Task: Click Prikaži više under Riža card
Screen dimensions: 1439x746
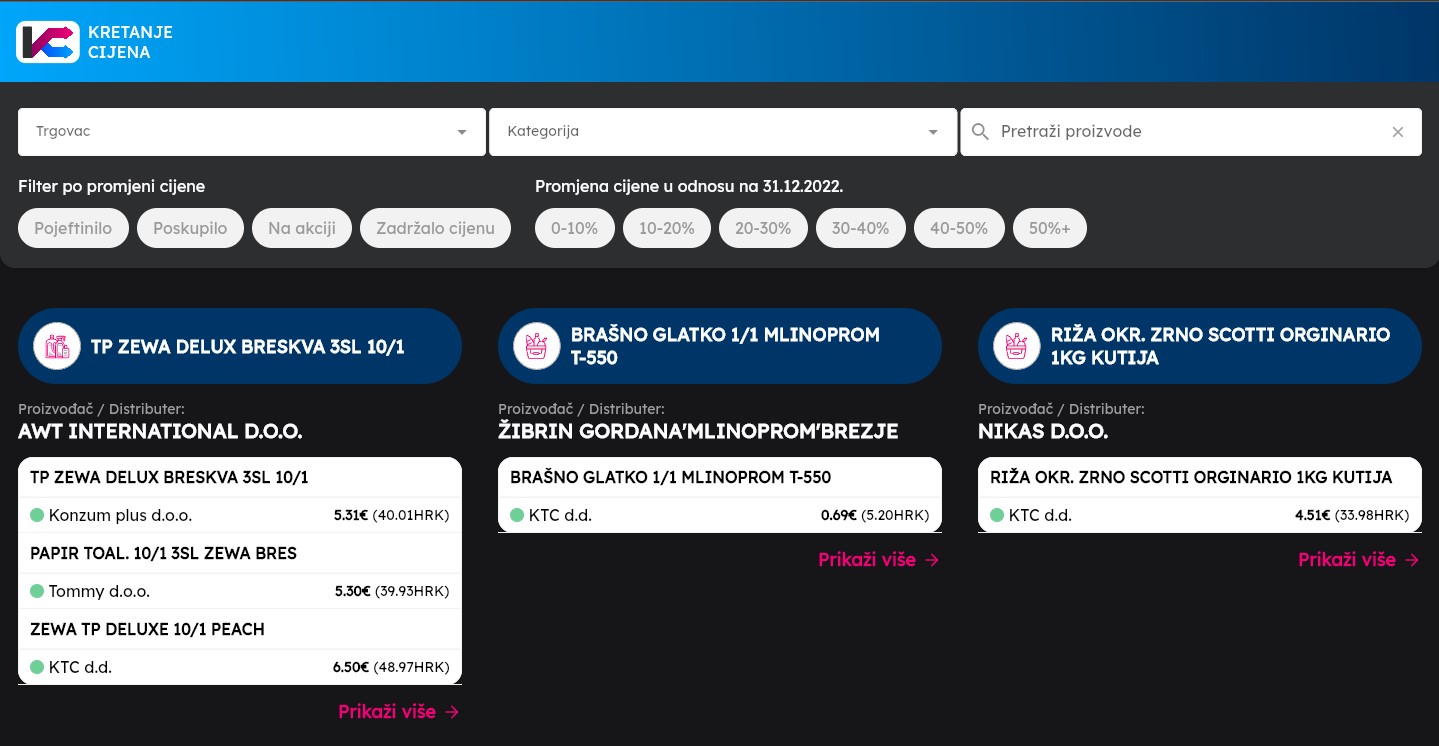Action: point(1358,560)
